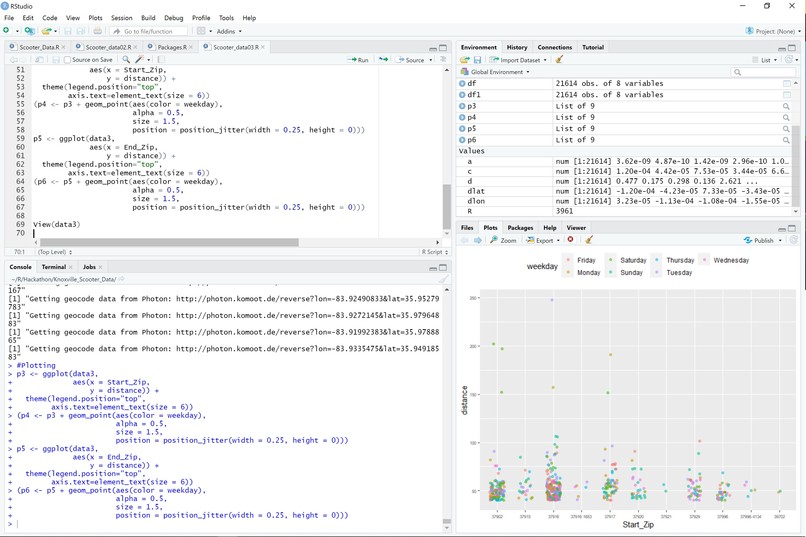Expand the p4 list entry

(x=462, y=117)
